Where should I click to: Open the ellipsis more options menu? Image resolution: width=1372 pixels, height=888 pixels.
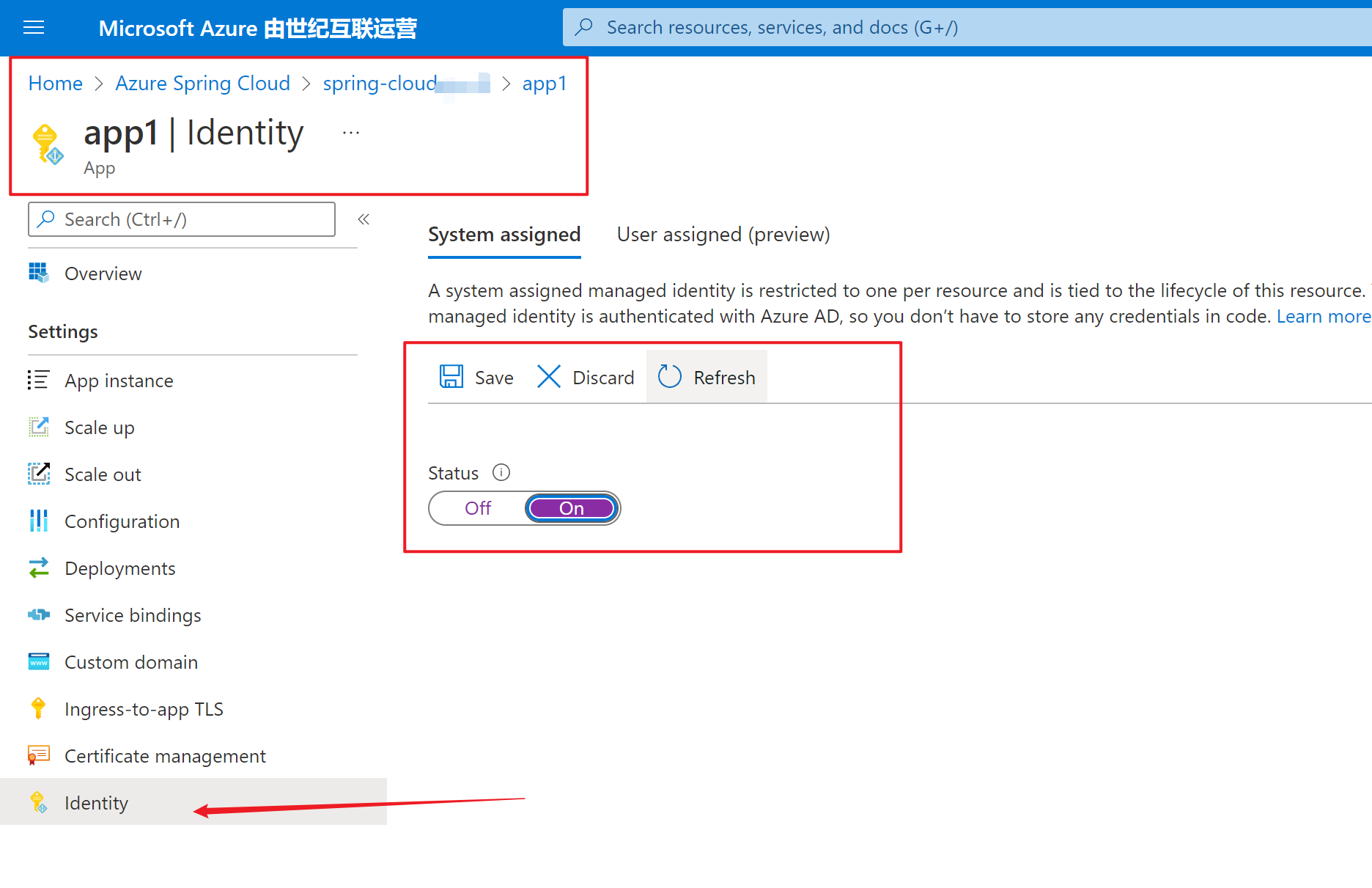(351, 133)
